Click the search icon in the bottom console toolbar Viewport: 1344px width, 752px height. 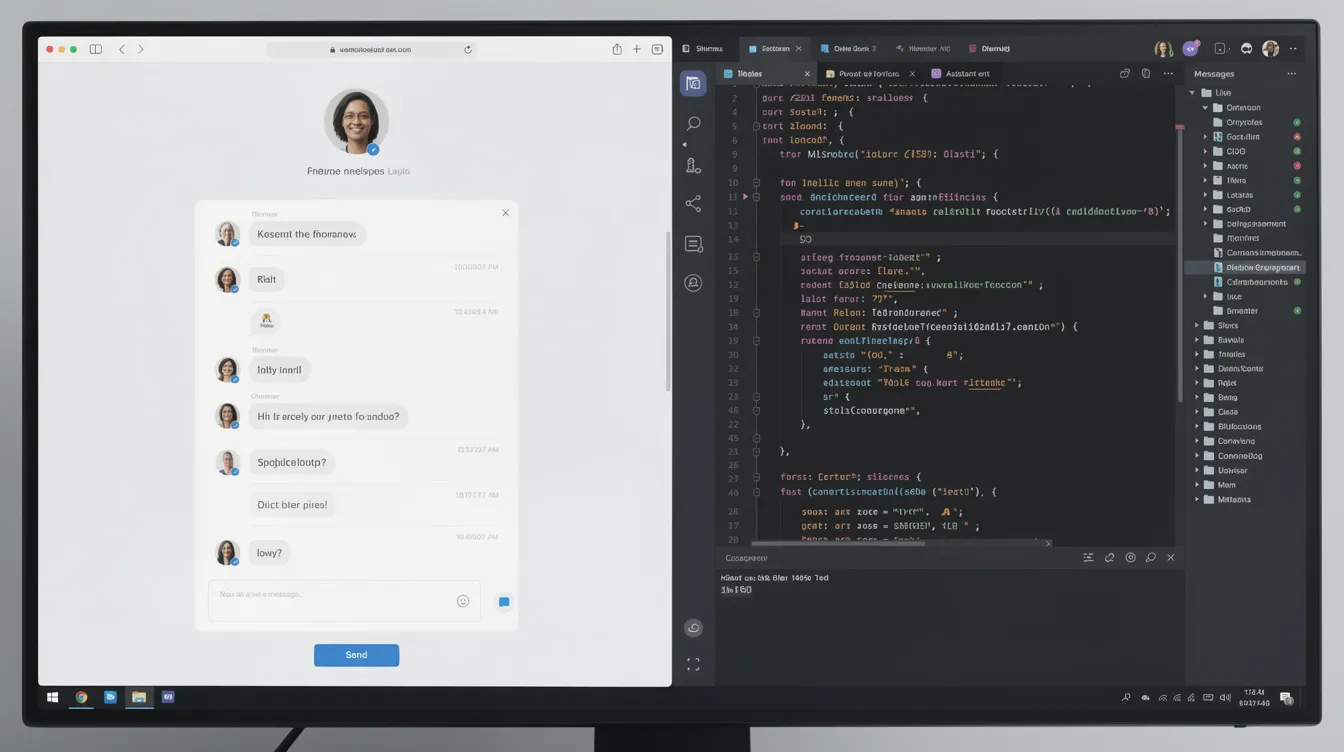[x=1151, y=558]
